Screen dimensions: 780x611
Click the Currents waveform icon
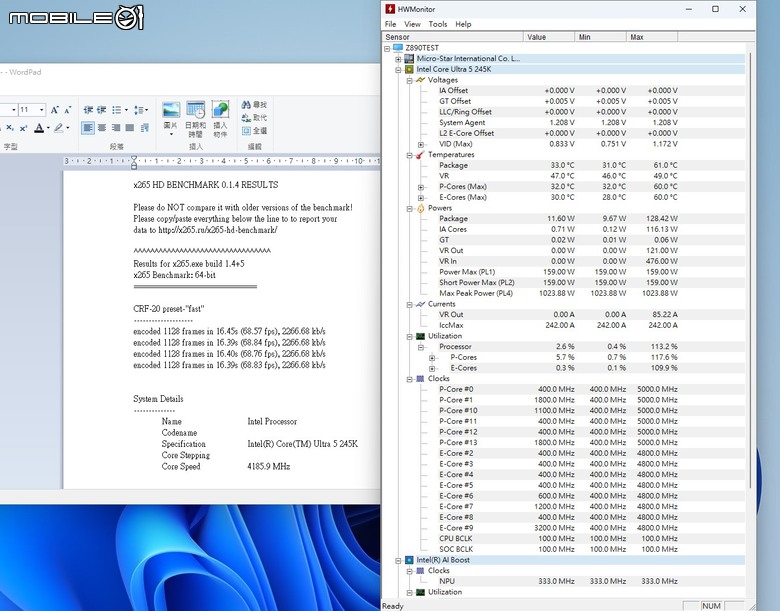[x=420, y=304]
